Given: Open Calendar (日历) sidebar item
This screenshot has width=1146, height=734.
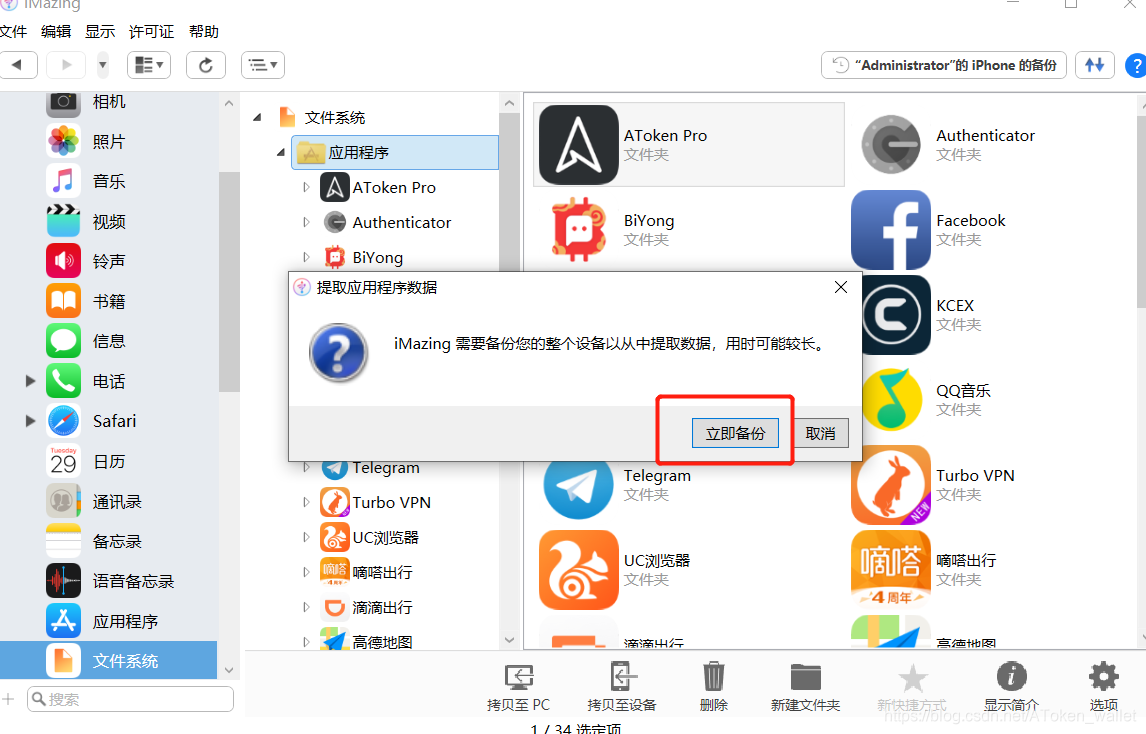Looking at the screenshot, I should (110, 461).
